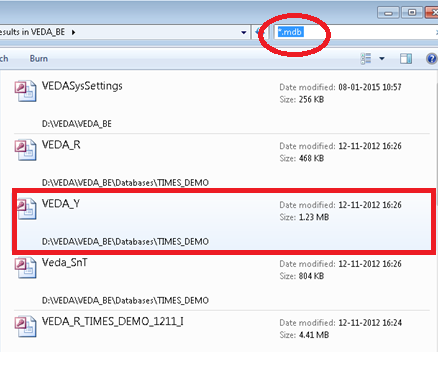Click the folder path under VEDA_R
Viewport: 438px width, 381px height.
click(125, 183)
